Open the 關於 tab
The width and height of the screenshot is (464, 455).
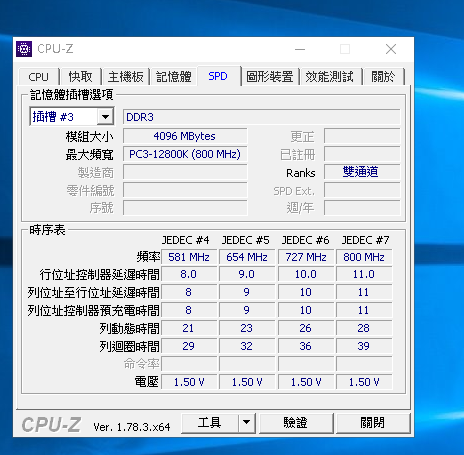pyautogui.click(x=383, y=77)
